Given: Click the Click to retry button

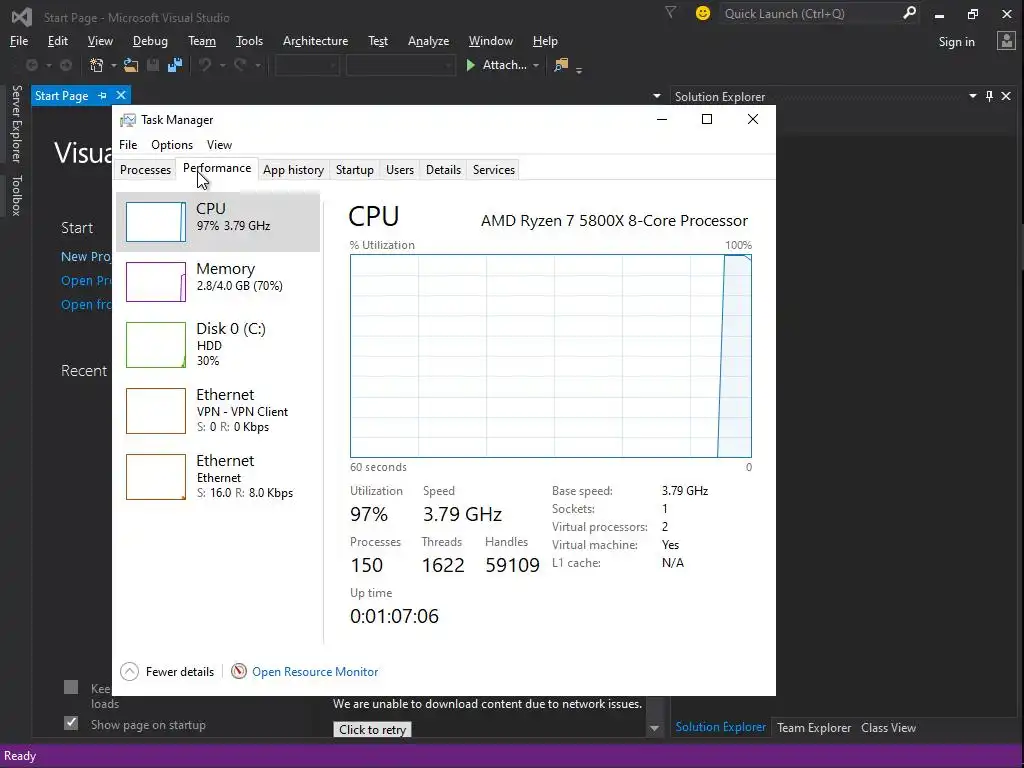Looking at the screenshot, I should point(372,729).
